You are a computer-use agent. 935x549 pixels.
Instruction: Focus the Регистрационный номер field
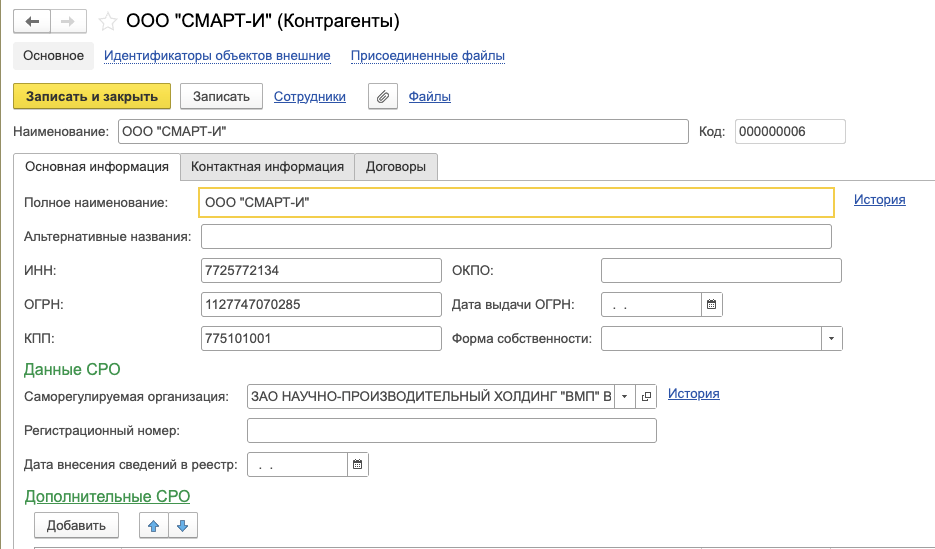pyautogui.click(x=451, y=430)
